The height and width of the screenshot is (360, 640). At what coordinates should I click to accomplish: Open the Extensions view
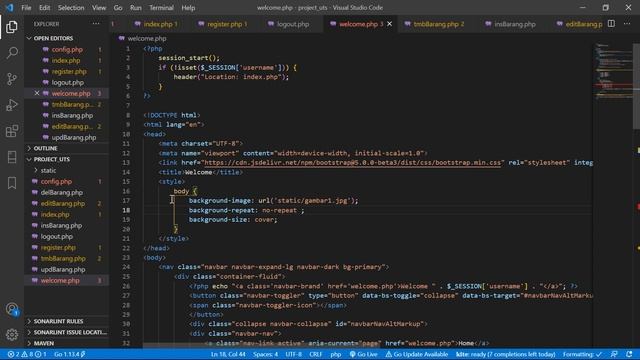pyautogui.click(x=12, y=131)
